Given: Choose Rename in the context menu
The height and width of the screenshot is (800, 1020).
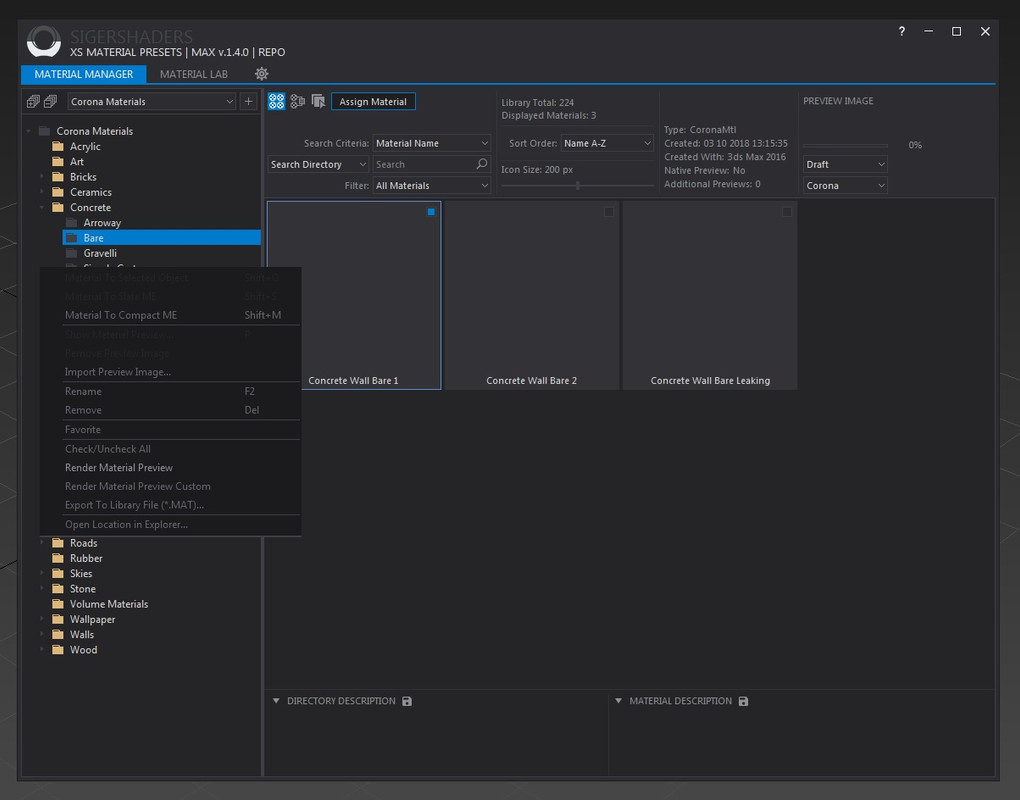Looking at the screenshot, I should (x=170, y=391).
